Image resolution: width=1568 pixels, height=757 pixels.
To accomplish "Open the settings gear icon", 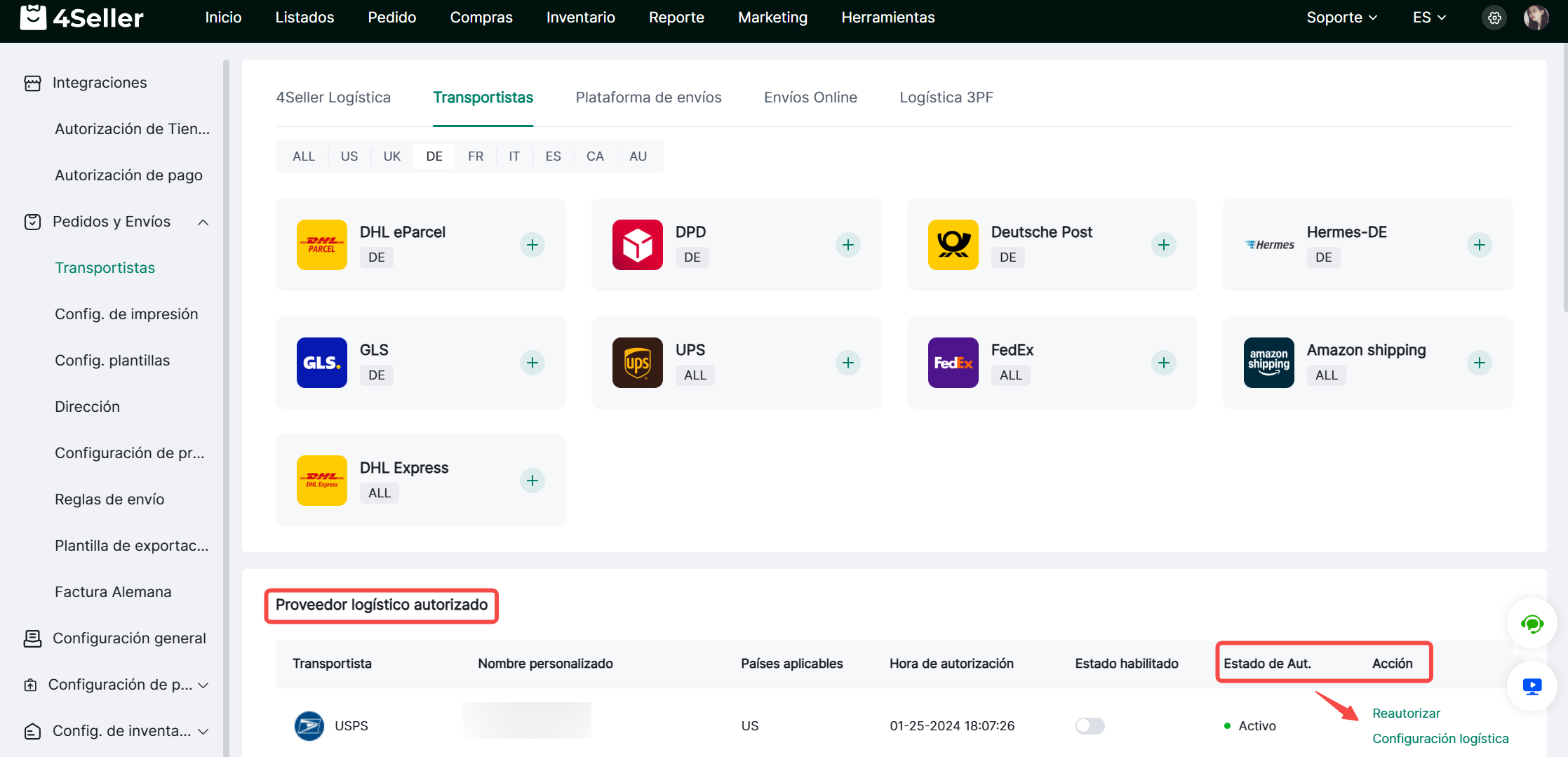I will 1494,18.
